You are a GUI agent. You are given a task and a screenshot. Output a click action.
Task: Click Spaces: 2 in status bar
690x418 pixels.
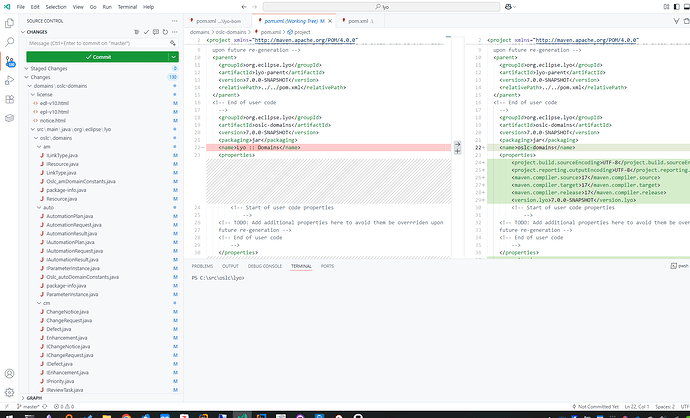point(664,407)
